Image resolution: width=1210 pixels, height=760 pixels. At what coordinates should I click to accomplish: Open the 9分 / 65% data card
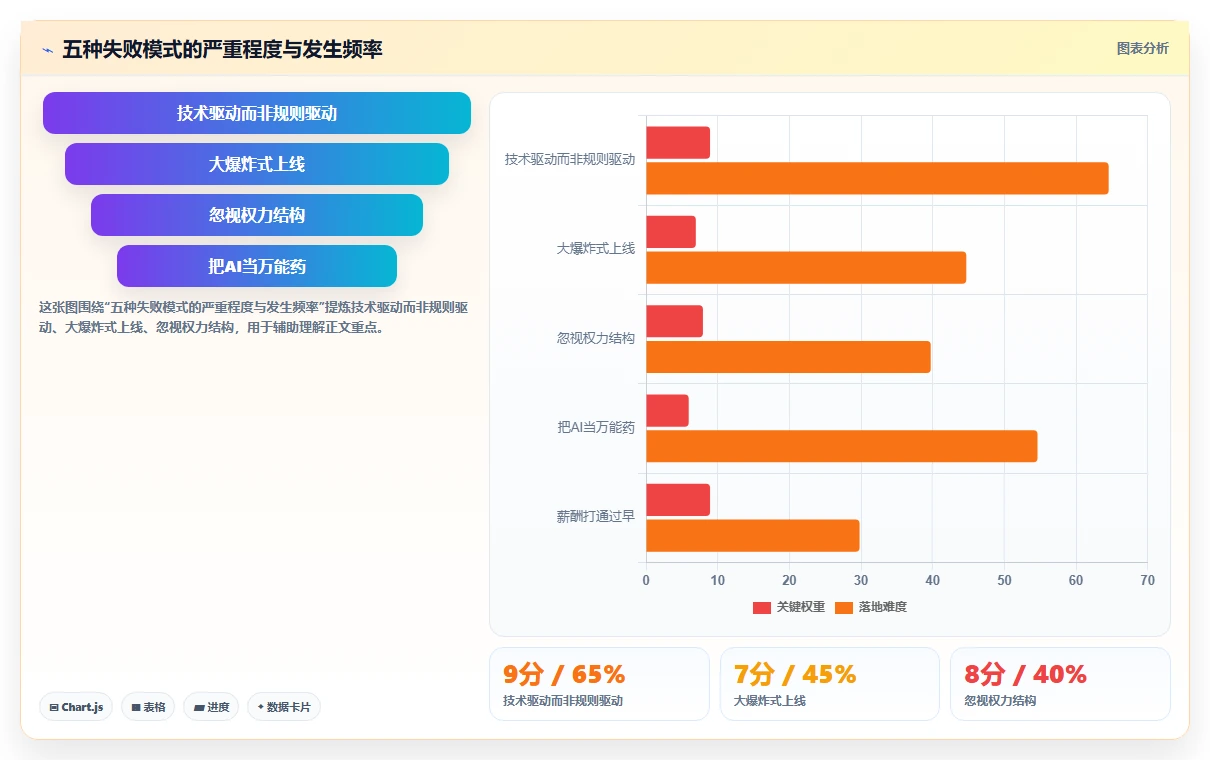tap(599, 684)
